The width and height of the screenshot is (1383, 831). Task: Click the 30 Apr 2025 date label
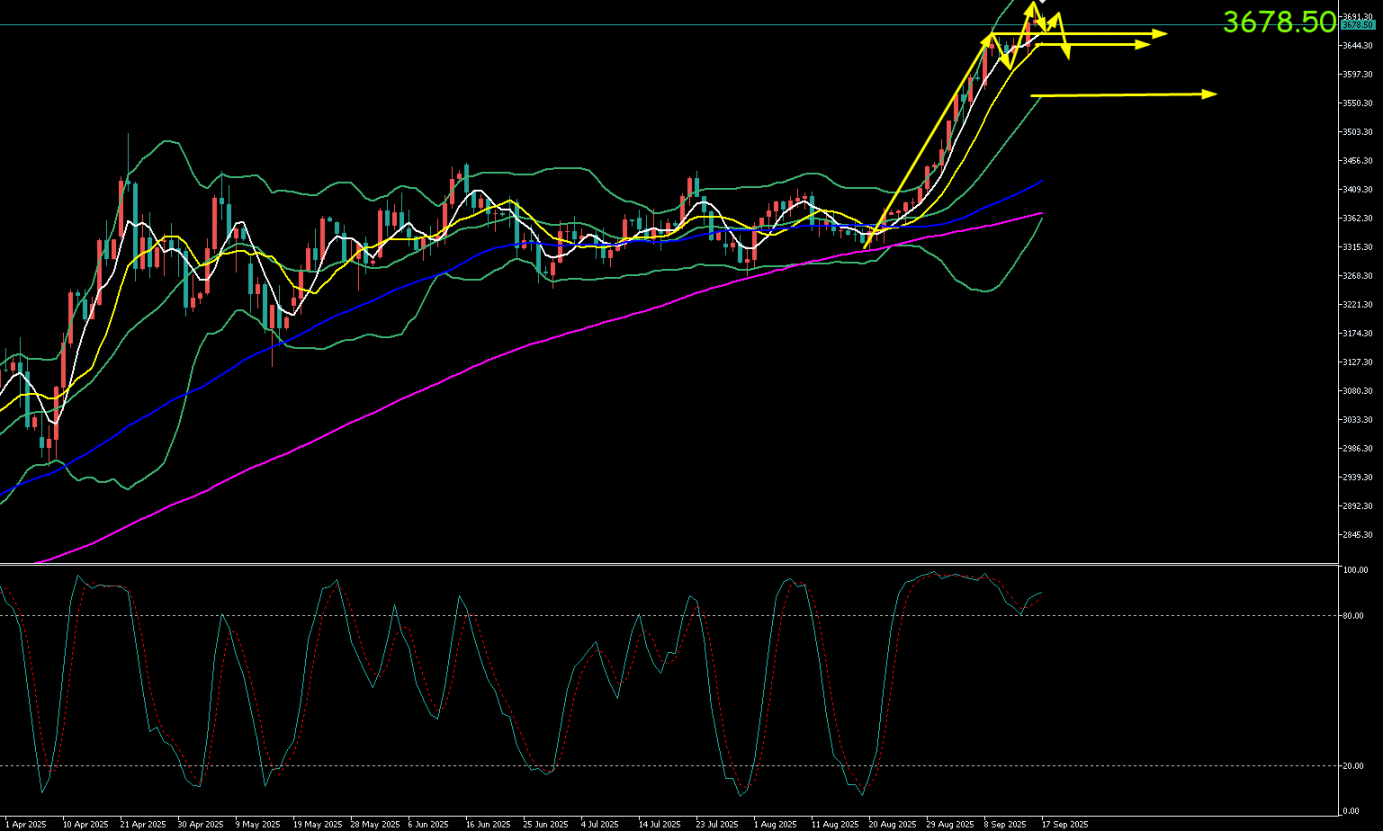click(201, 825)
